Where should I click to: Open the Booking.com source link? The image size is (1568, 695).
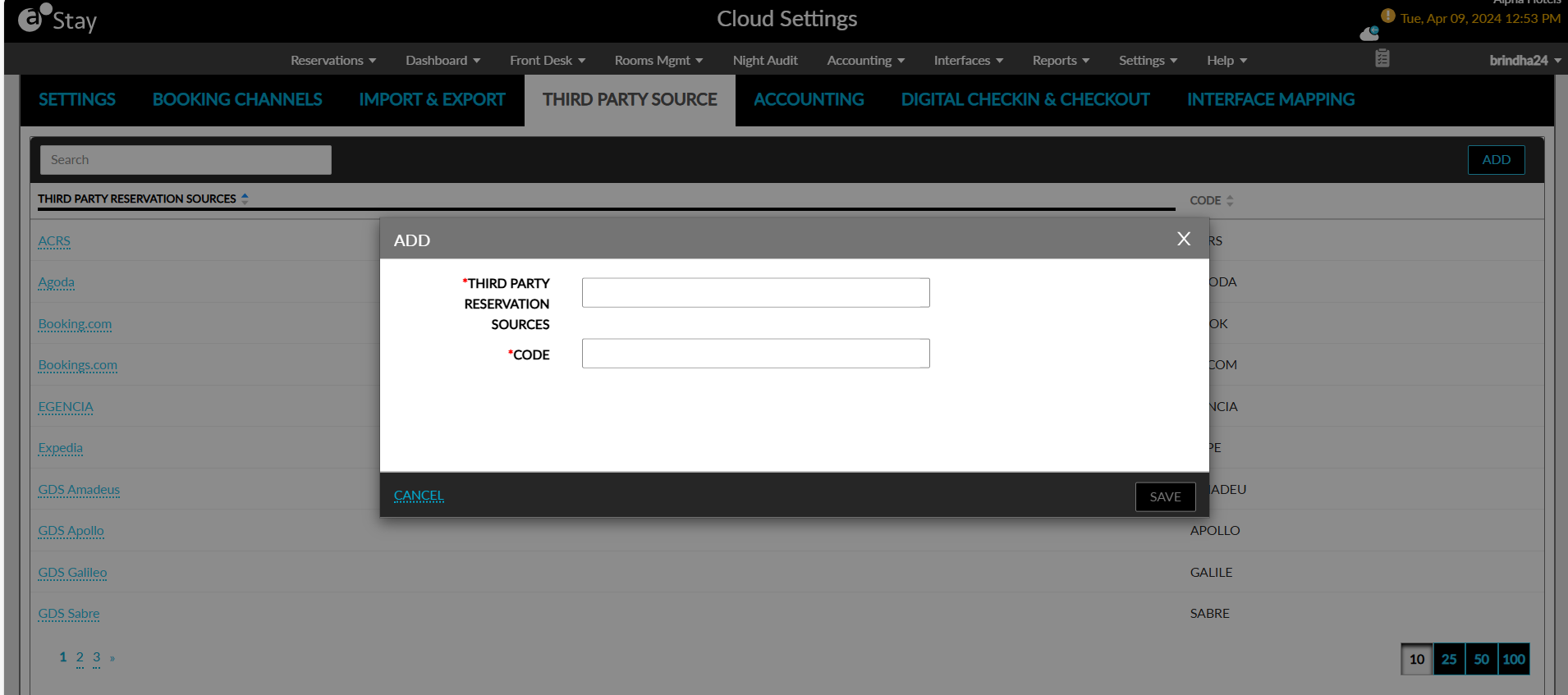75,324
